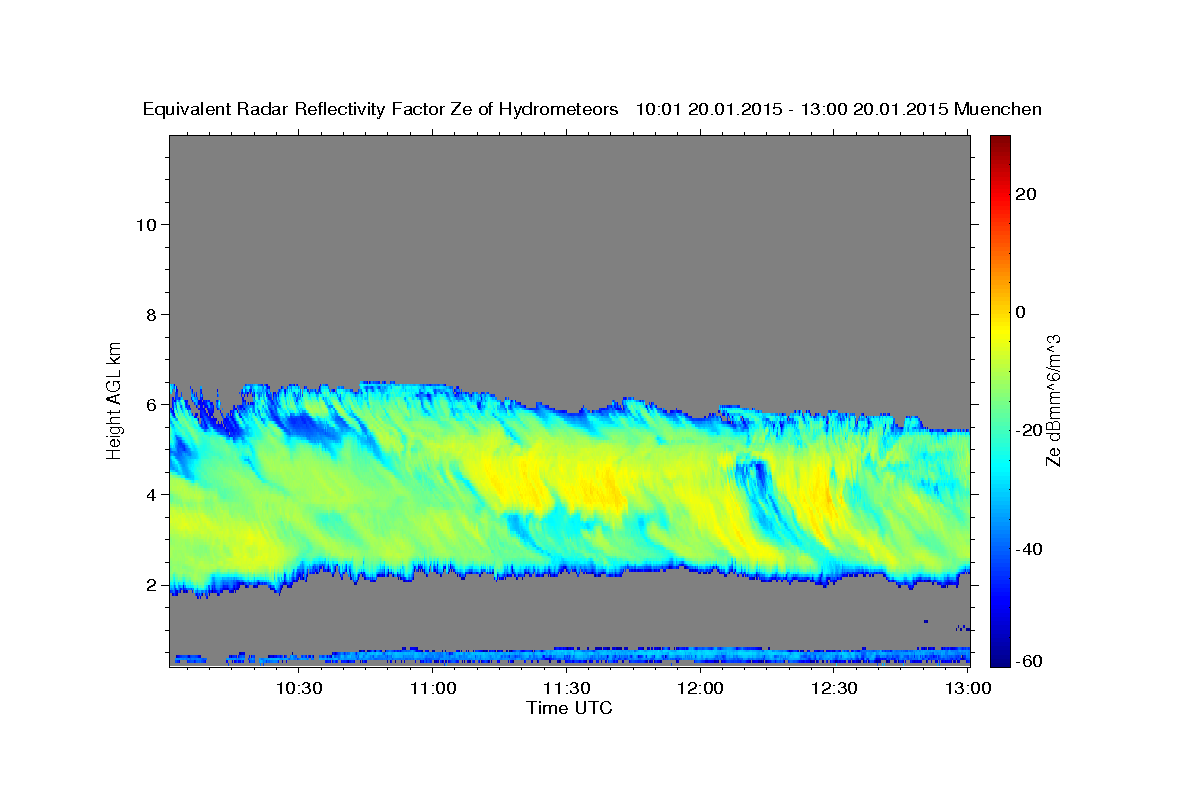The height and width of the screenshot is (800, 1200).
Task: Click the dark red top of the colorbar
Action: [1000, 143]
